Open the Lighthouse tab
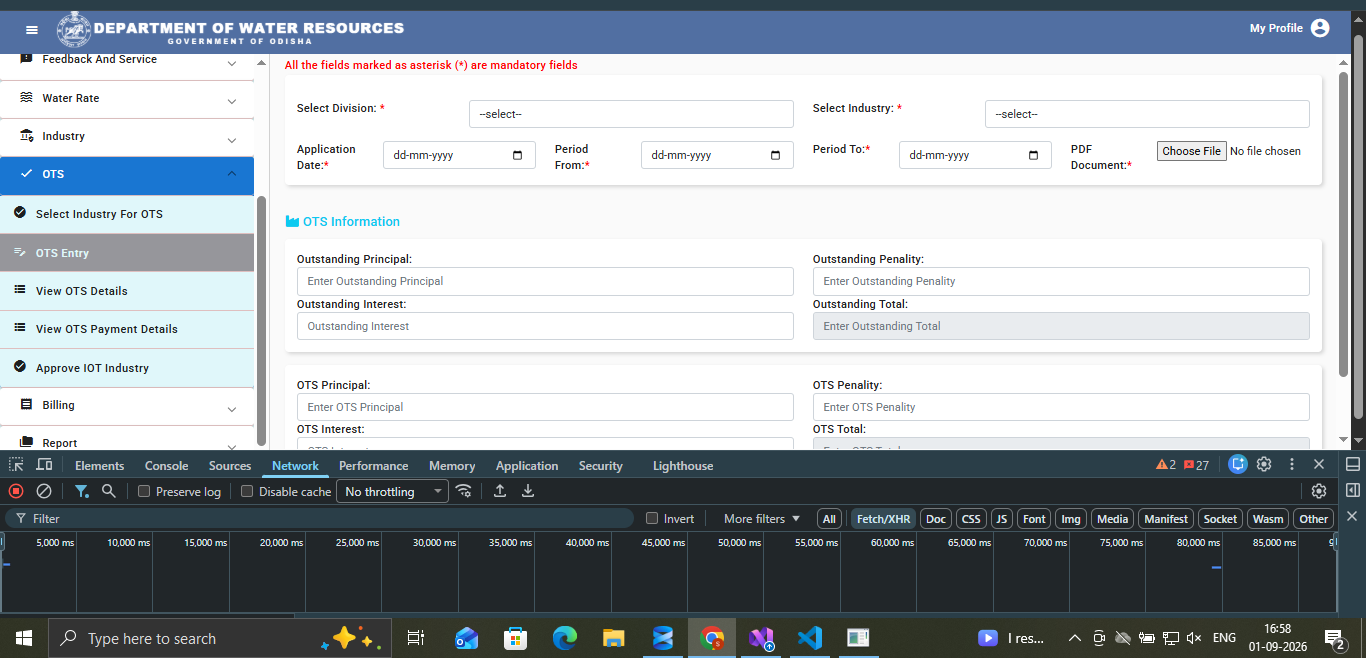 point(683,465)
